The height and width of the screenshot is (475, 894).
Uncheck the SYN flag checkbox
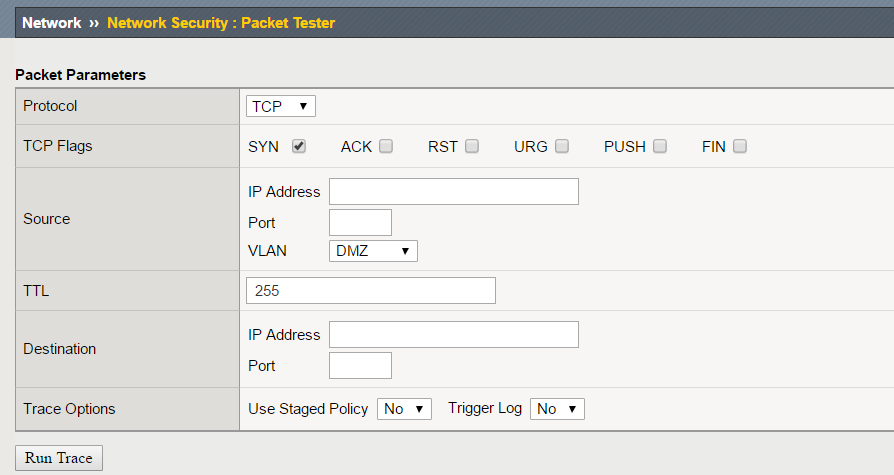299,146
